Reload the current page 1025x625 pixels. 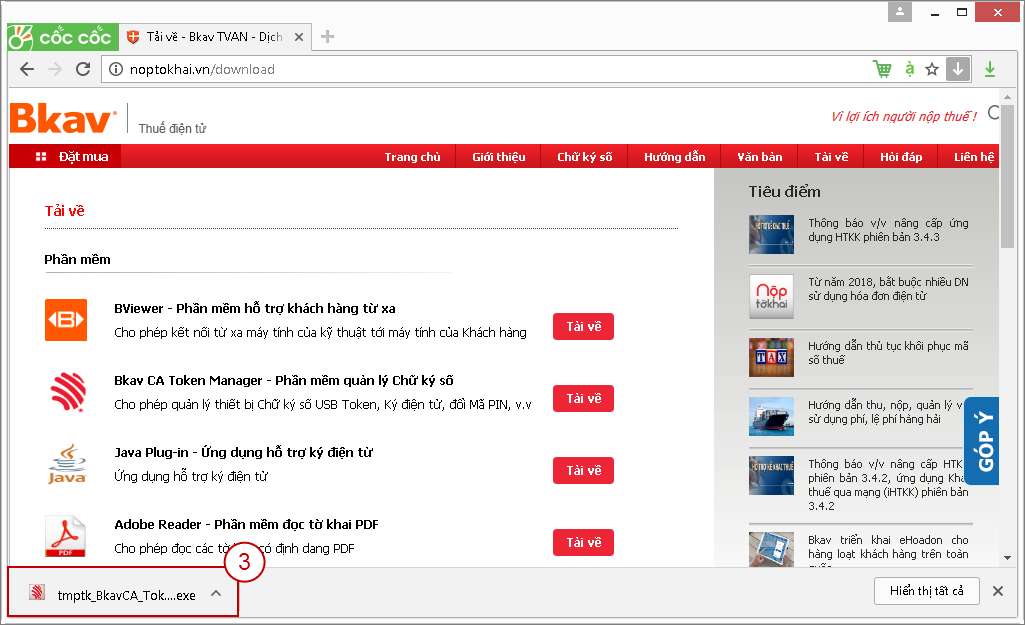click(x=83, y=69)
